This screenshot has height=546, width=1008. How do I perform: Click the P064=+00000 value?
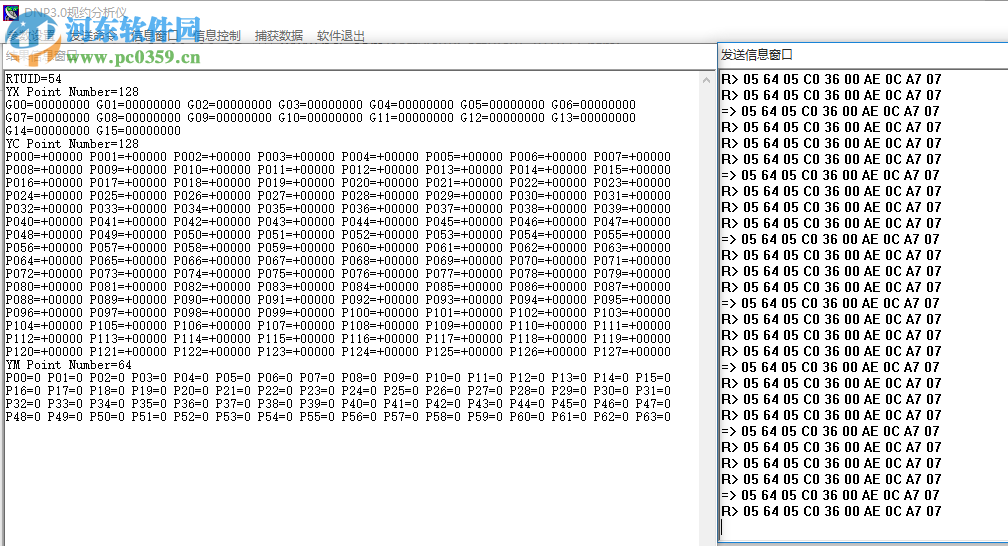coord(44,261)
